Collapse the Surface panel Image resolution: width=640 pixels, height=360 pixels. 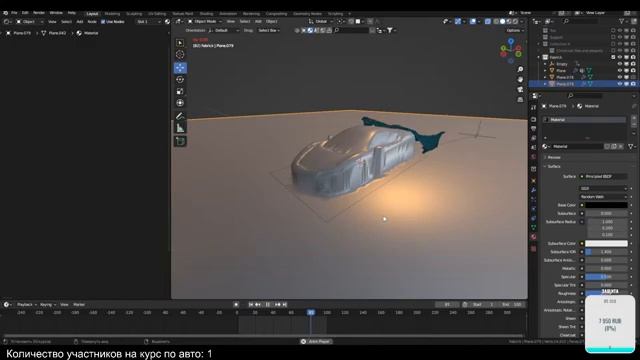point(553,167)
